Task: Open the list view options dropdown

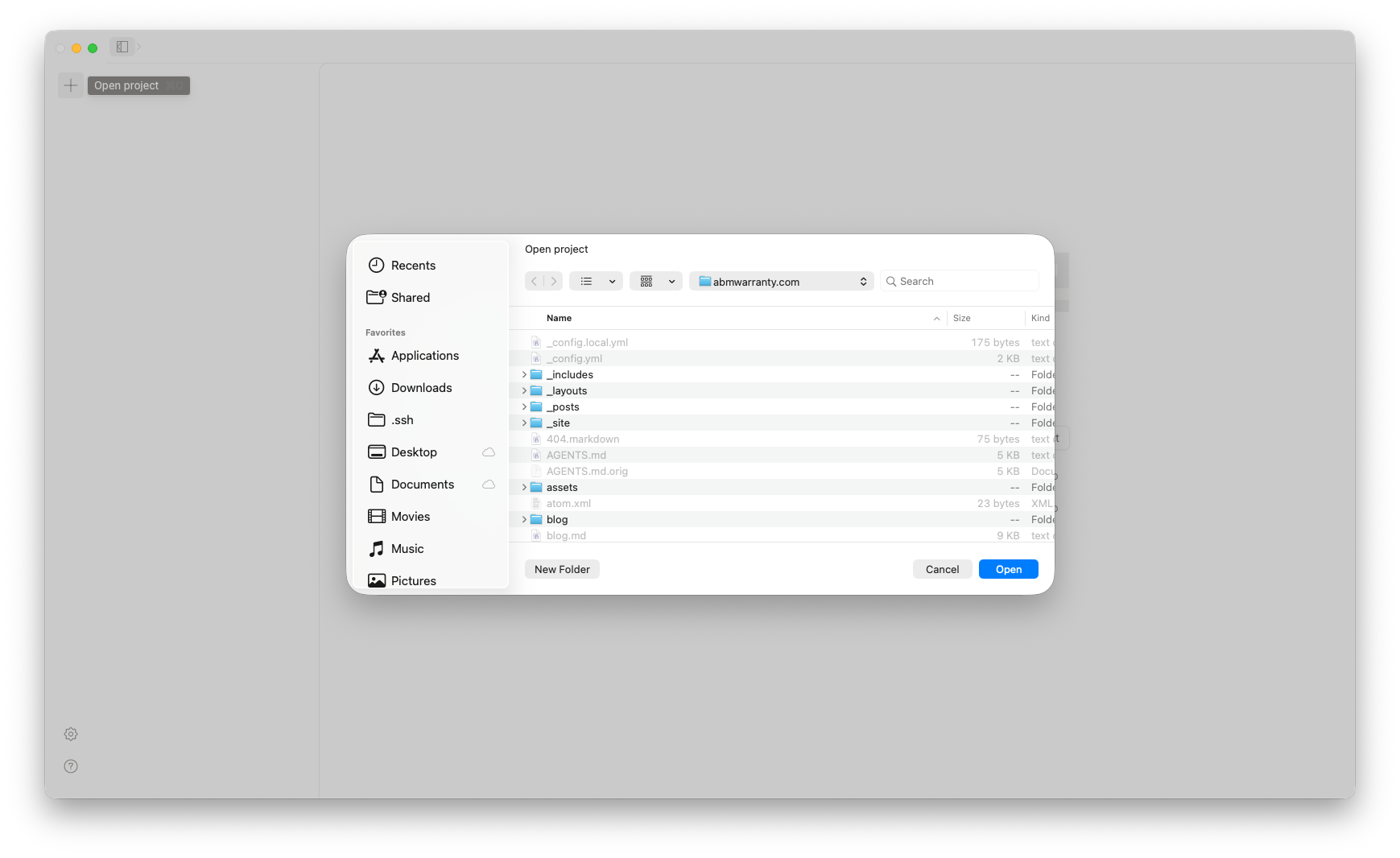Action: pyautogui.click(x=596, y=282)
